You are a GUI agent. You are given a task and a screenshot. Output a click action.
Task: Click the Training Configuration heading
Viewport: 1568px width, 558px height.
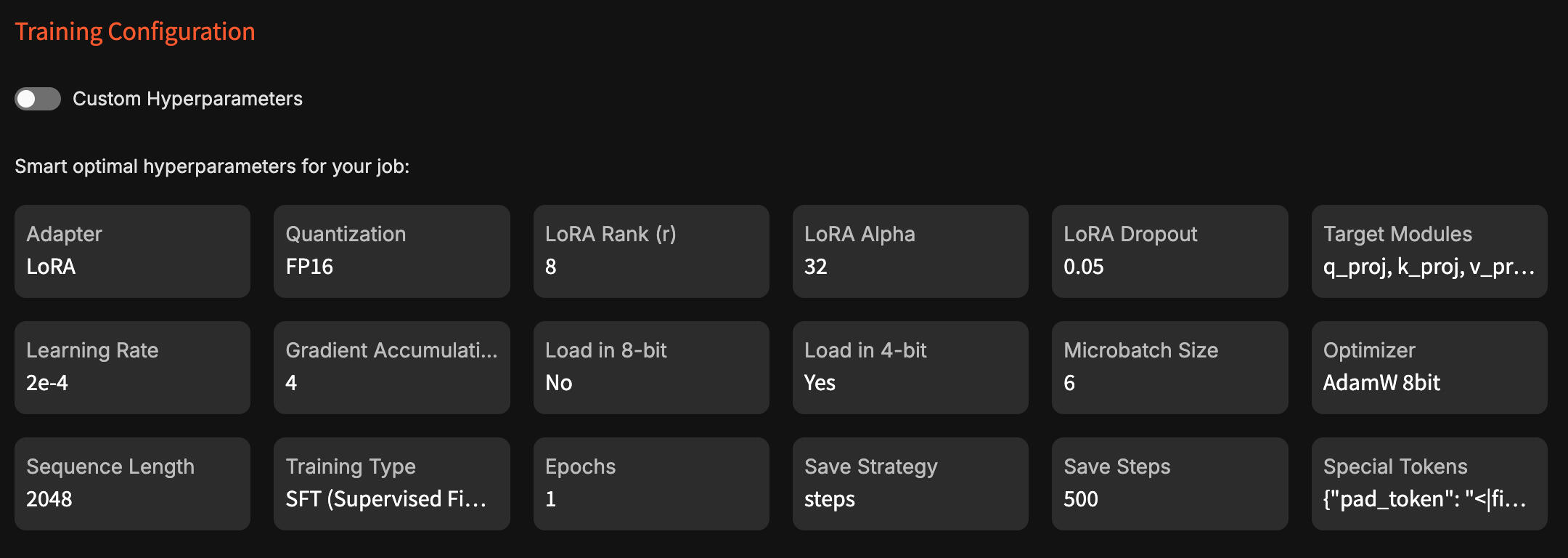tap(135, 32)
